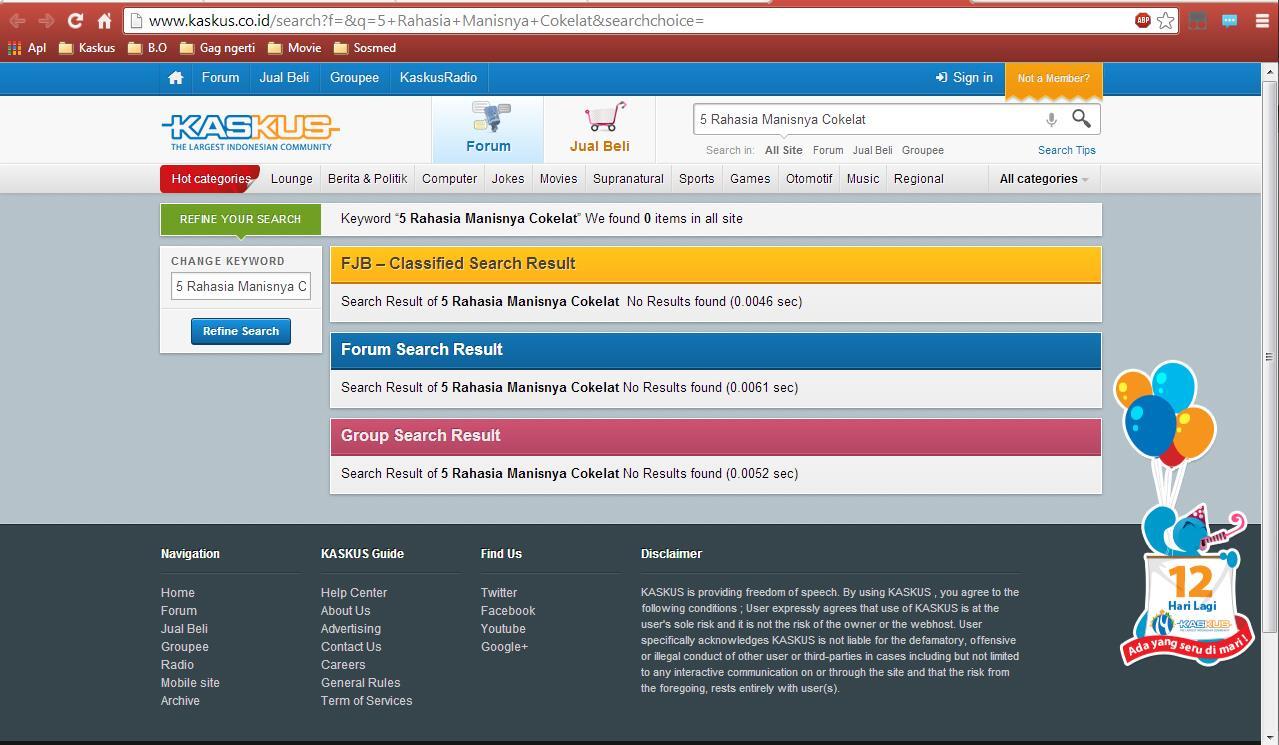Open the Kaskus bookmark folder
Image resolution: width=1279 pixels, height=745 pixels.
click(87, 48)
